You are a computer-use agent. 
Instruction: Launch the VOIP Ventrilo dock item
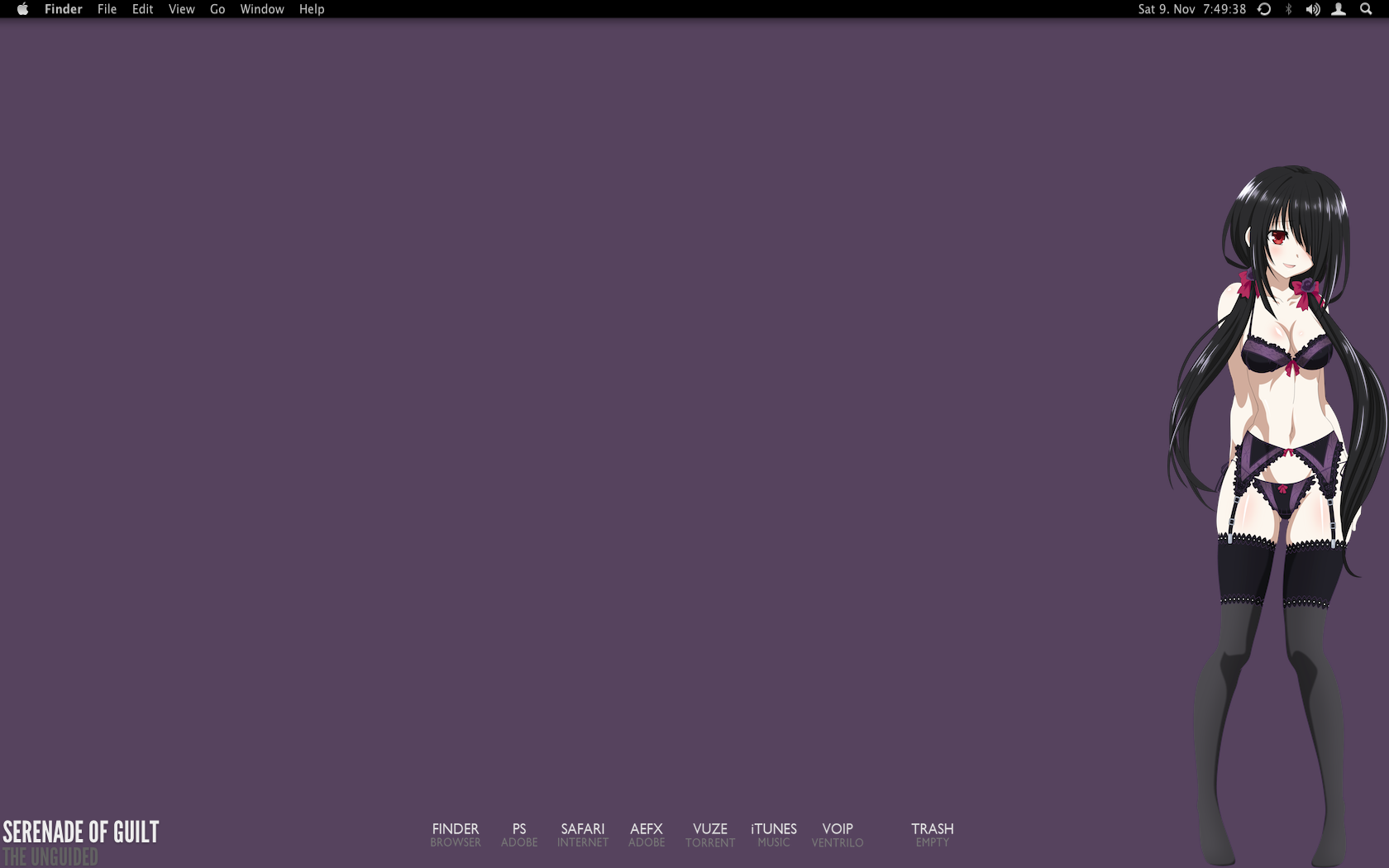coord(838,834)
